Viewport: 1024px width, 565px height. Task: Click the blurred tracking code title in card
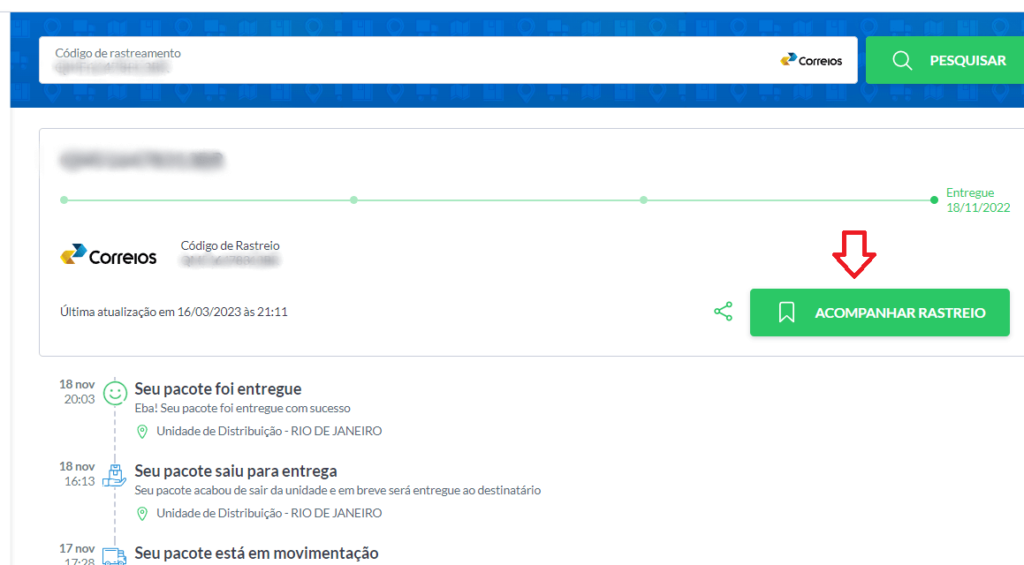(x=142, y=160)
